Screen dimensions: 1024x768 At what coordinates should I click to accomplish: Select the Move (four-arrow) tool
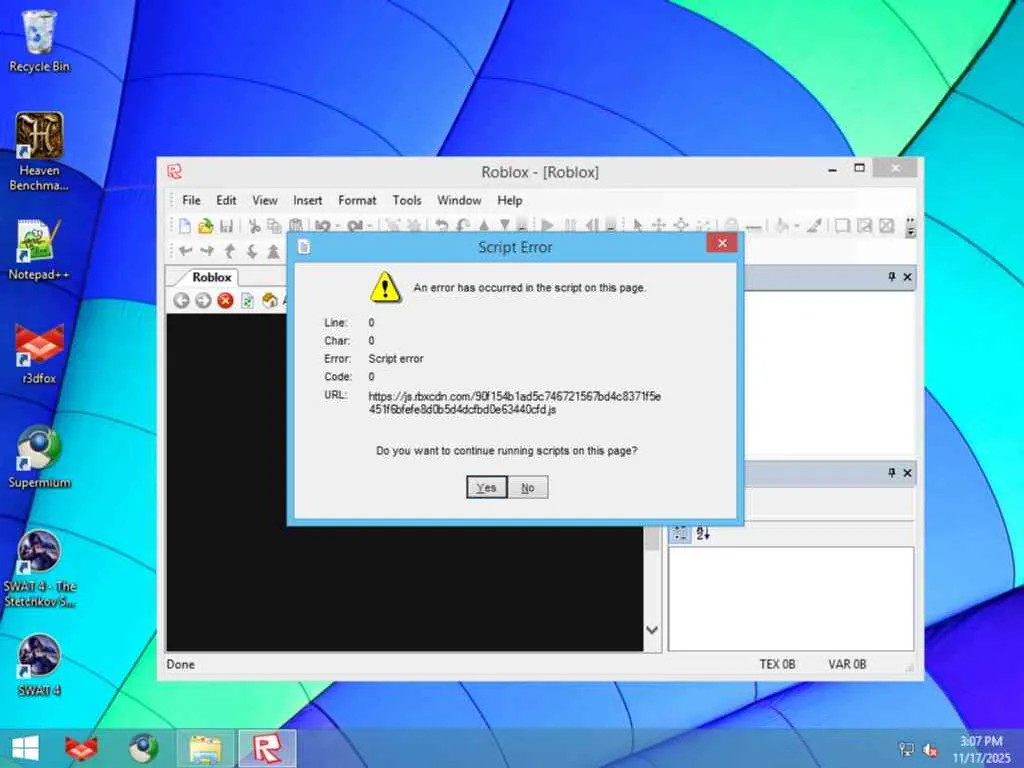[x=659, y=225]
